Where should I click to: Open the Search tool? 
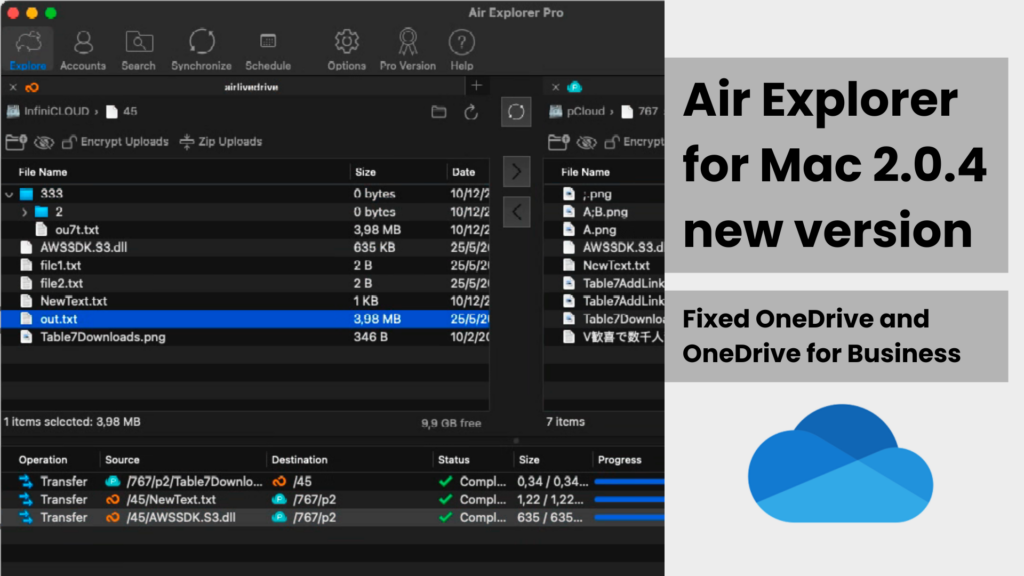pos(139,49)
